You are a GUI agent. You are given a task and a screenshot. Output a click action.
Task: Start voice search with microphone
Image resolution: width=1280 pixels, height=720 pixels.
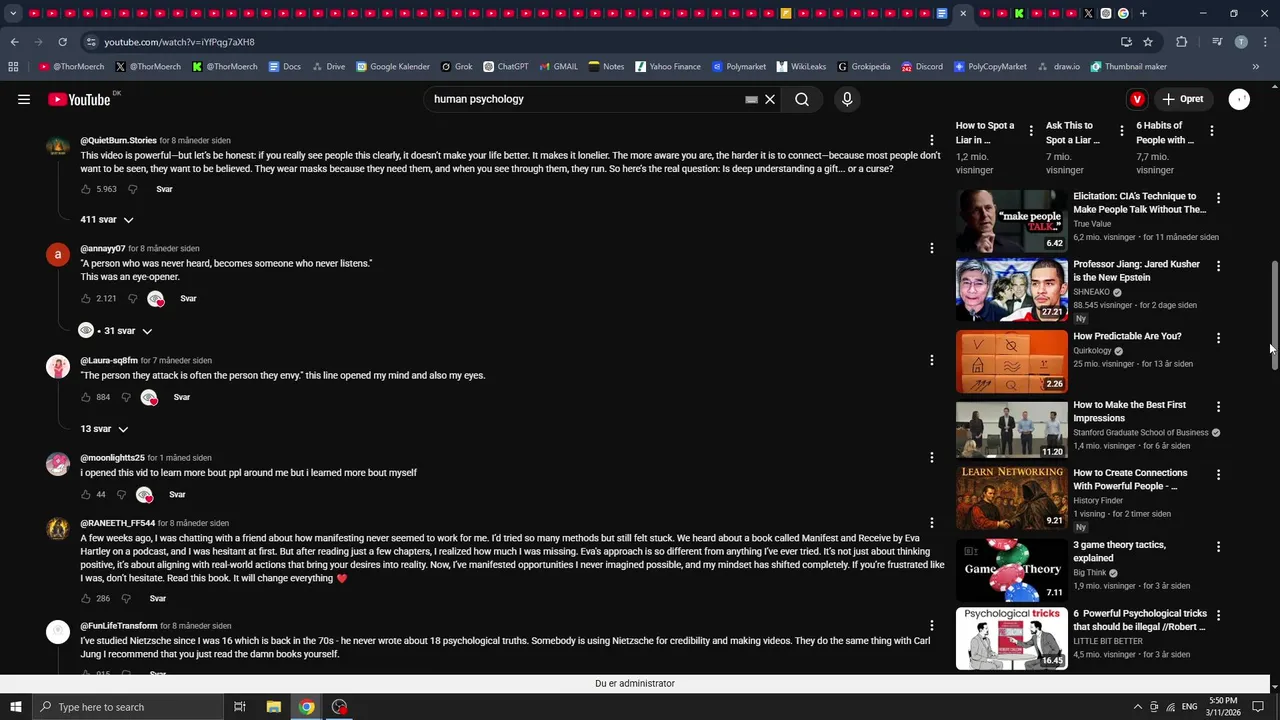(847, 99)
